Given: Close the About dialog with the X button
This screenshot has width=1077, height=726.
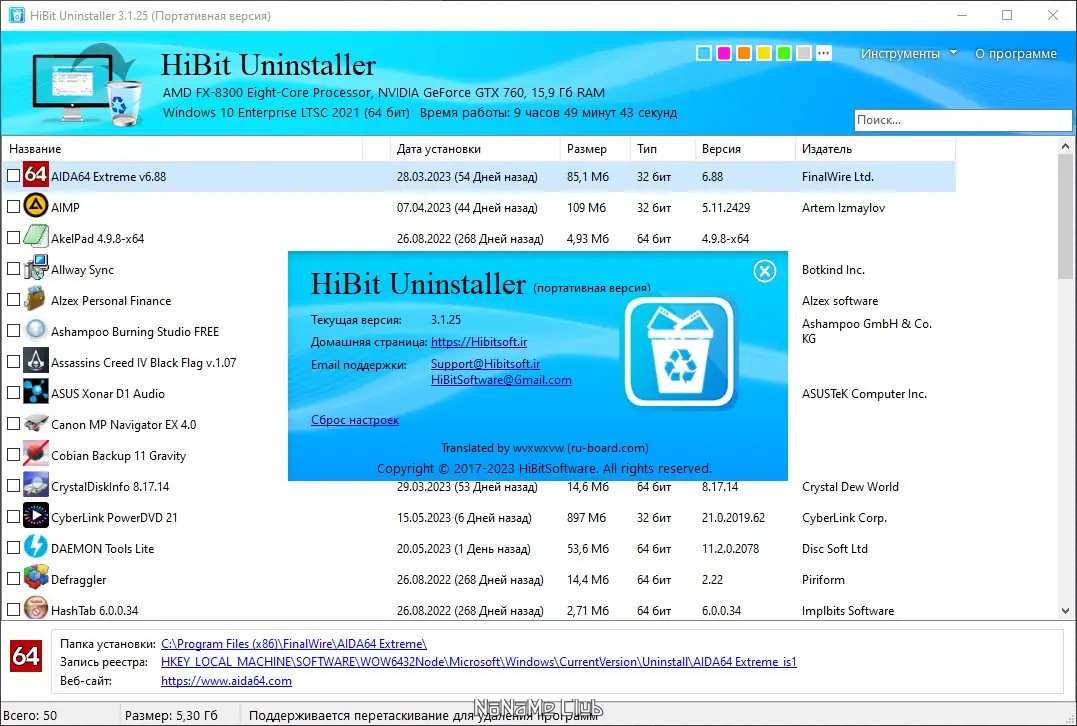Looking at the screenshot, I should [764, 271].
